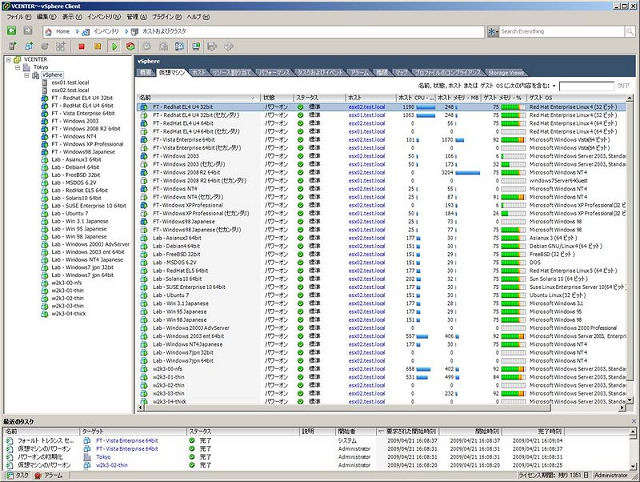Click host CPU bar of w2k3-00-nfs row

click(423, 369)
